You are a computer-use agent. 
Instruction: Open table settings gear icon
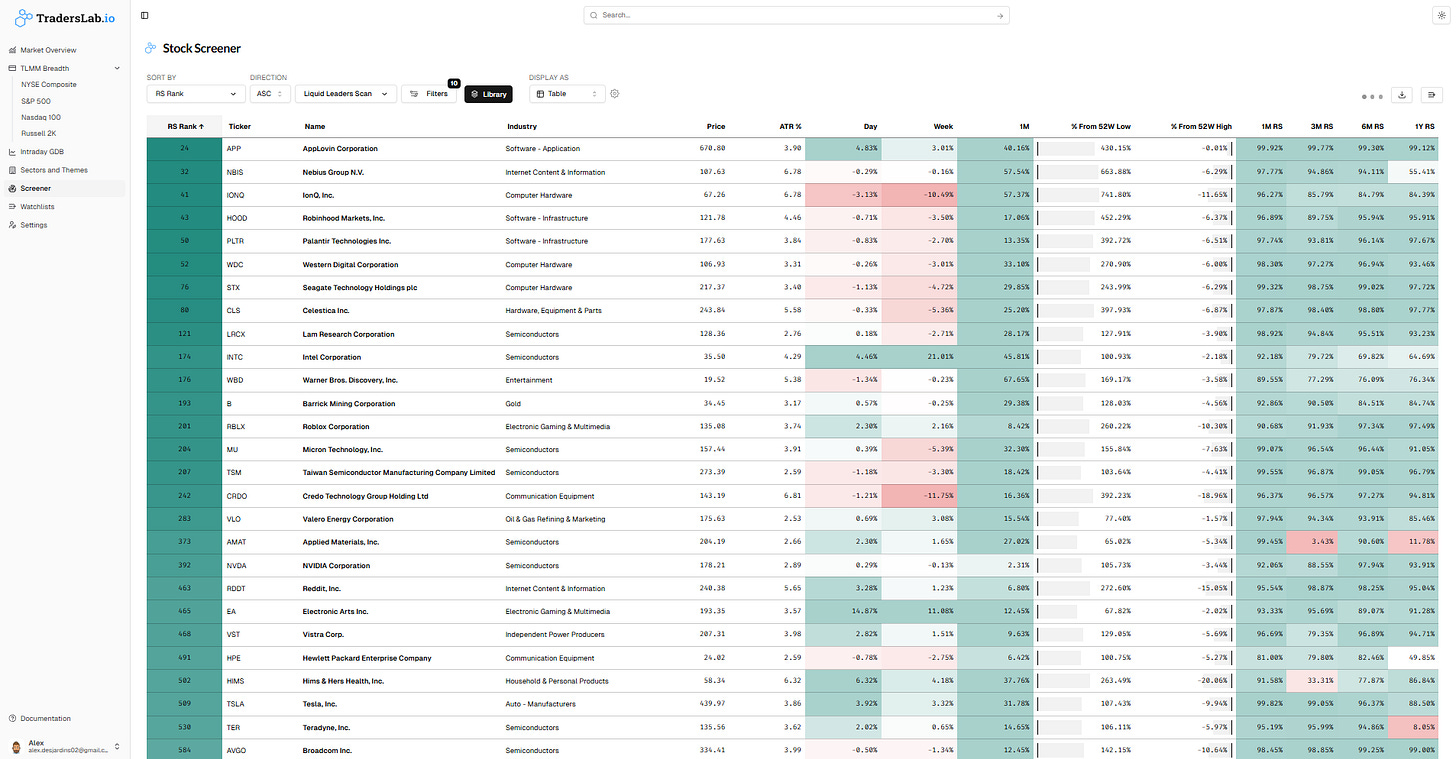[x=615, y=94]
